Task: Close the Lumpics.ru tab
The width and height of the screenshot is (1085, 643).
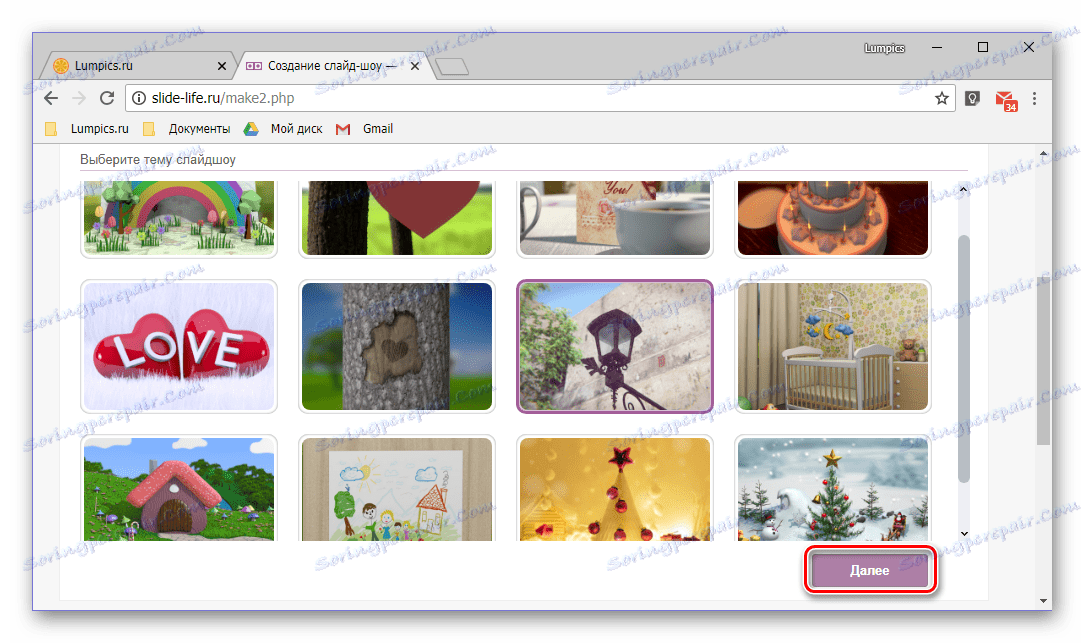Action: (x=221, y=66)
